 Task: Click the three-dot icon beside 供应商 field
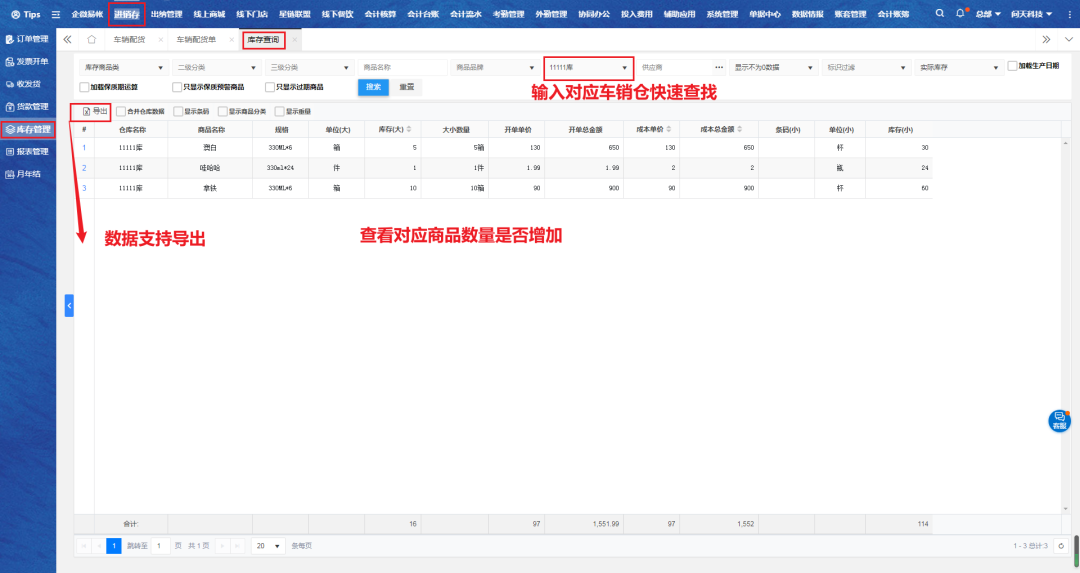pos(718,67)
